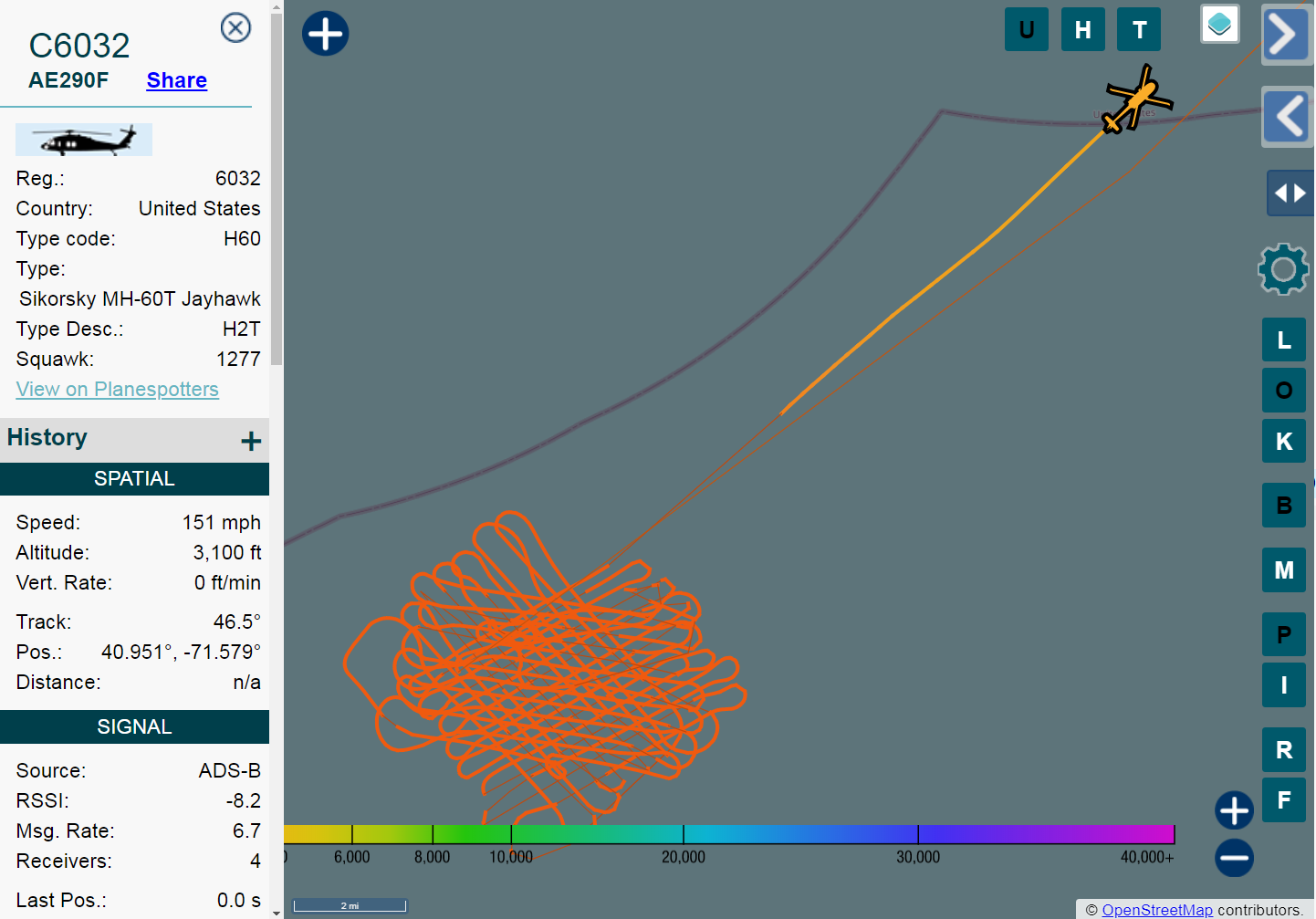
Task: Open View on Planespotters link
Action: (x=118, y=389)
